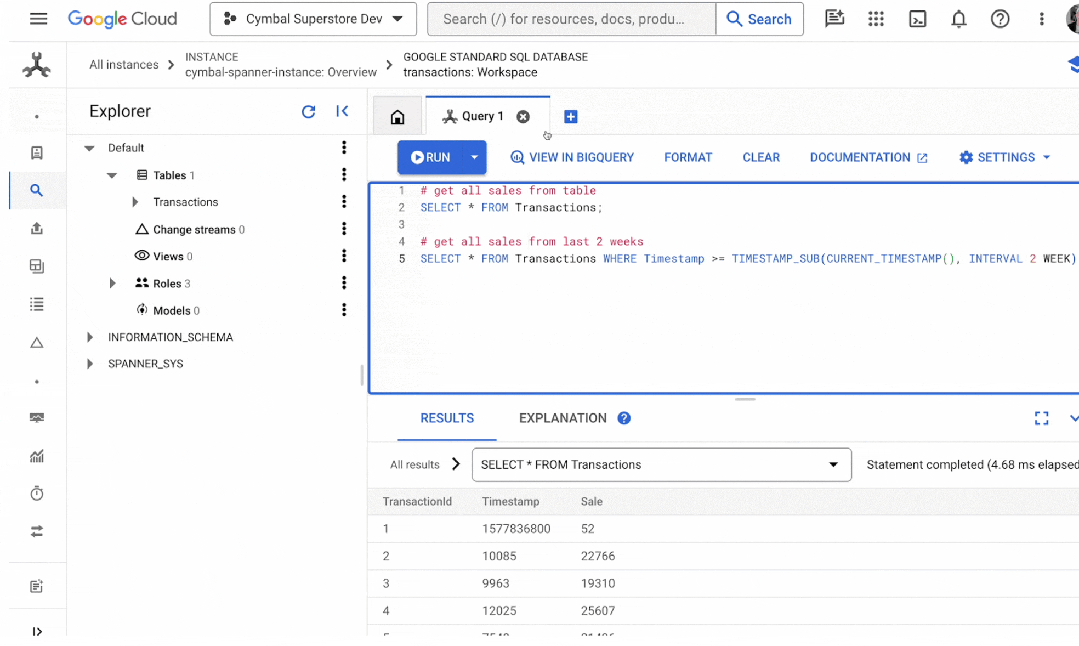Open help icon beside EXPLANATION
The width and height of the screenshot is (1079, 646).
[624, 418]
